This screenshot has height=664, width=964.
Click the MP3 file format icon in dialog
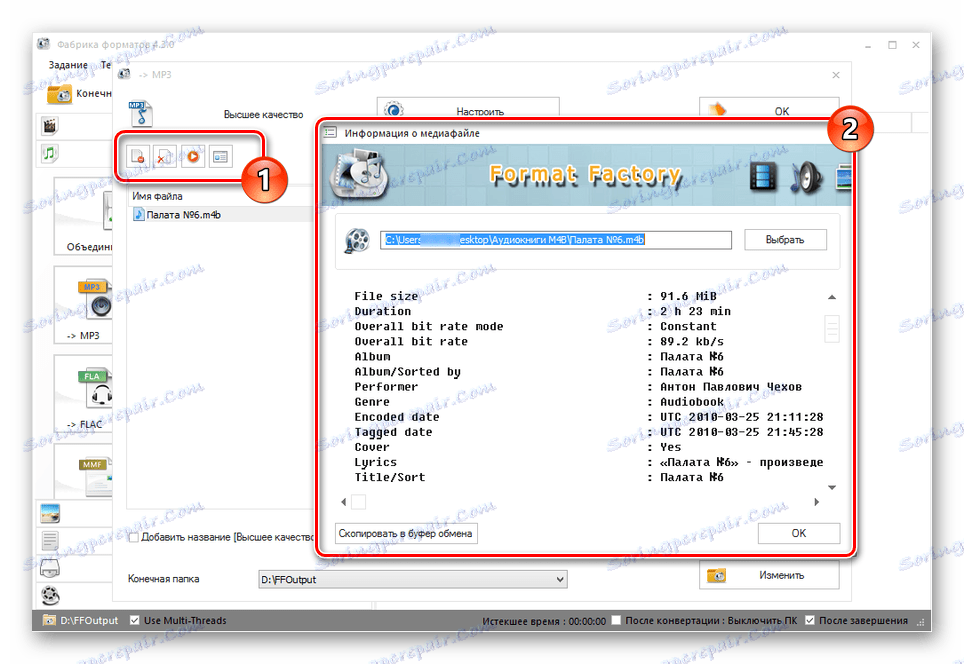pos(141,114)
